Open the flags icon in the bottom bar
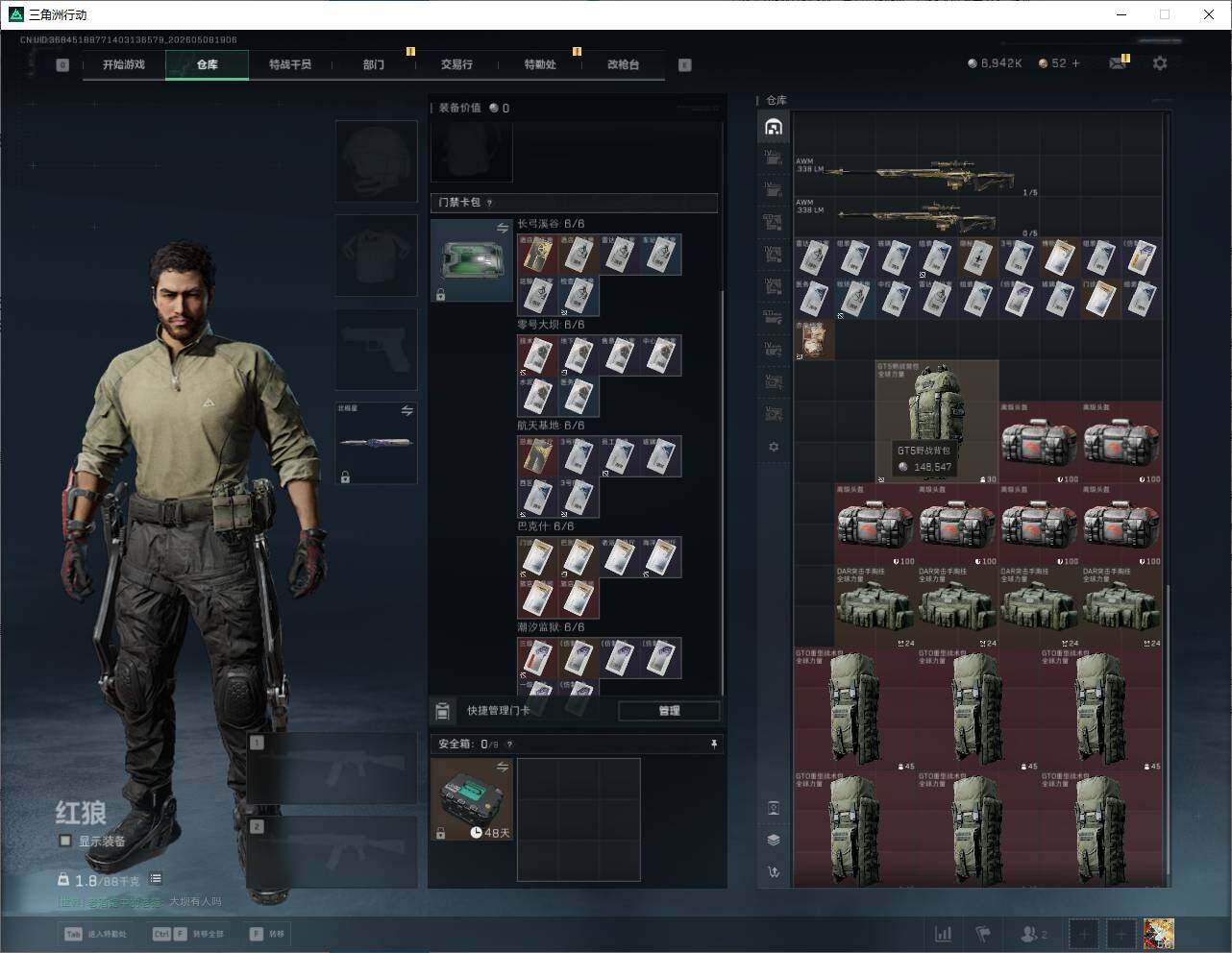 [983, 934]
